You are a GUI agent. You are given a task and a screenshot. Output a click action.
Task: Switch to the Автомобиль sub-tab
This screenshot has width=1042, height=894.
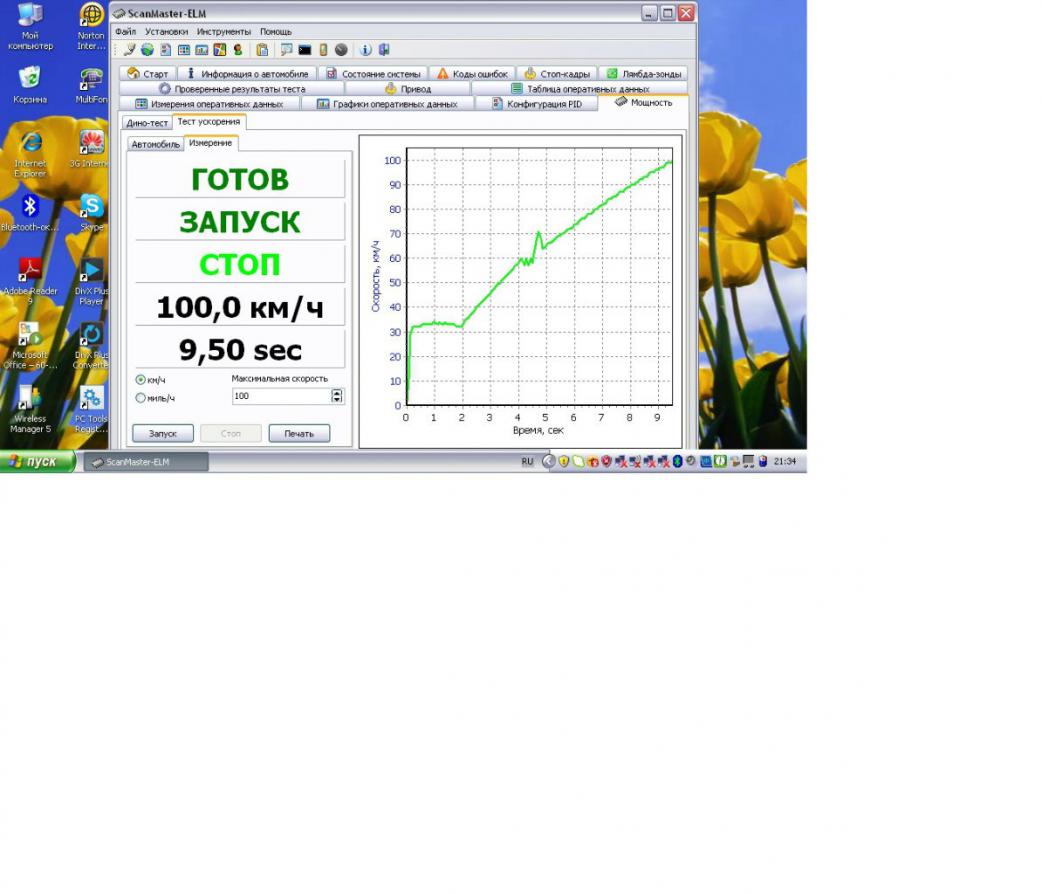pos(156,144)
